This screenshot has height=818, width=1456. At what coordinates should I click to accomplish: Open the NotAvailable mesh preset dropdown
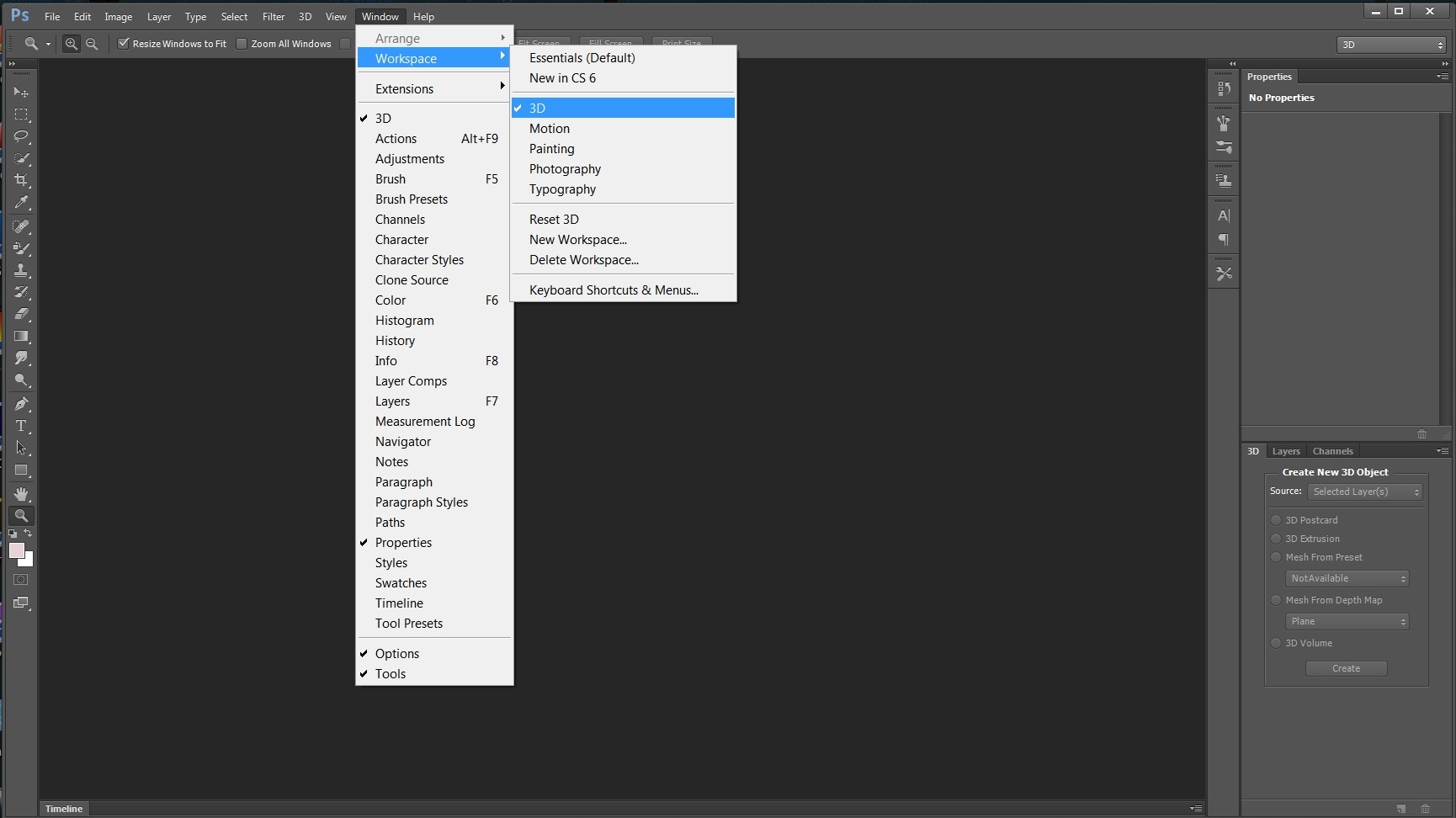[x=1347, y=578]
